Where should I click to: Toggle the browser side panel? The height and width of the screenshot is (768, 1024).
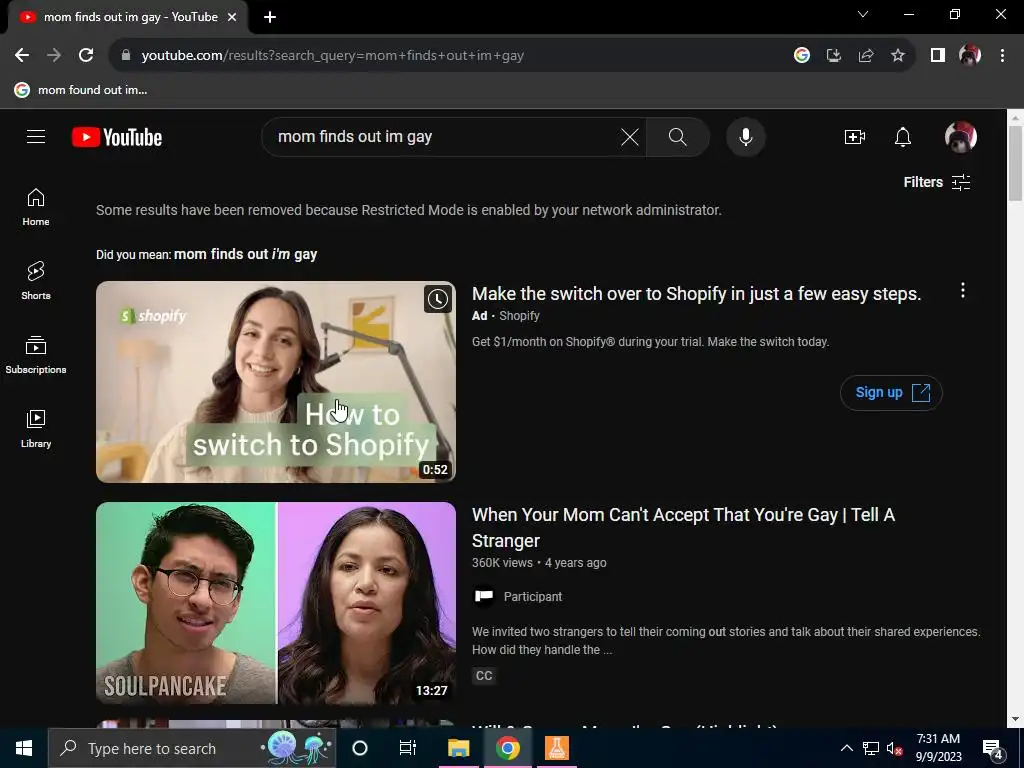point(938,56)
